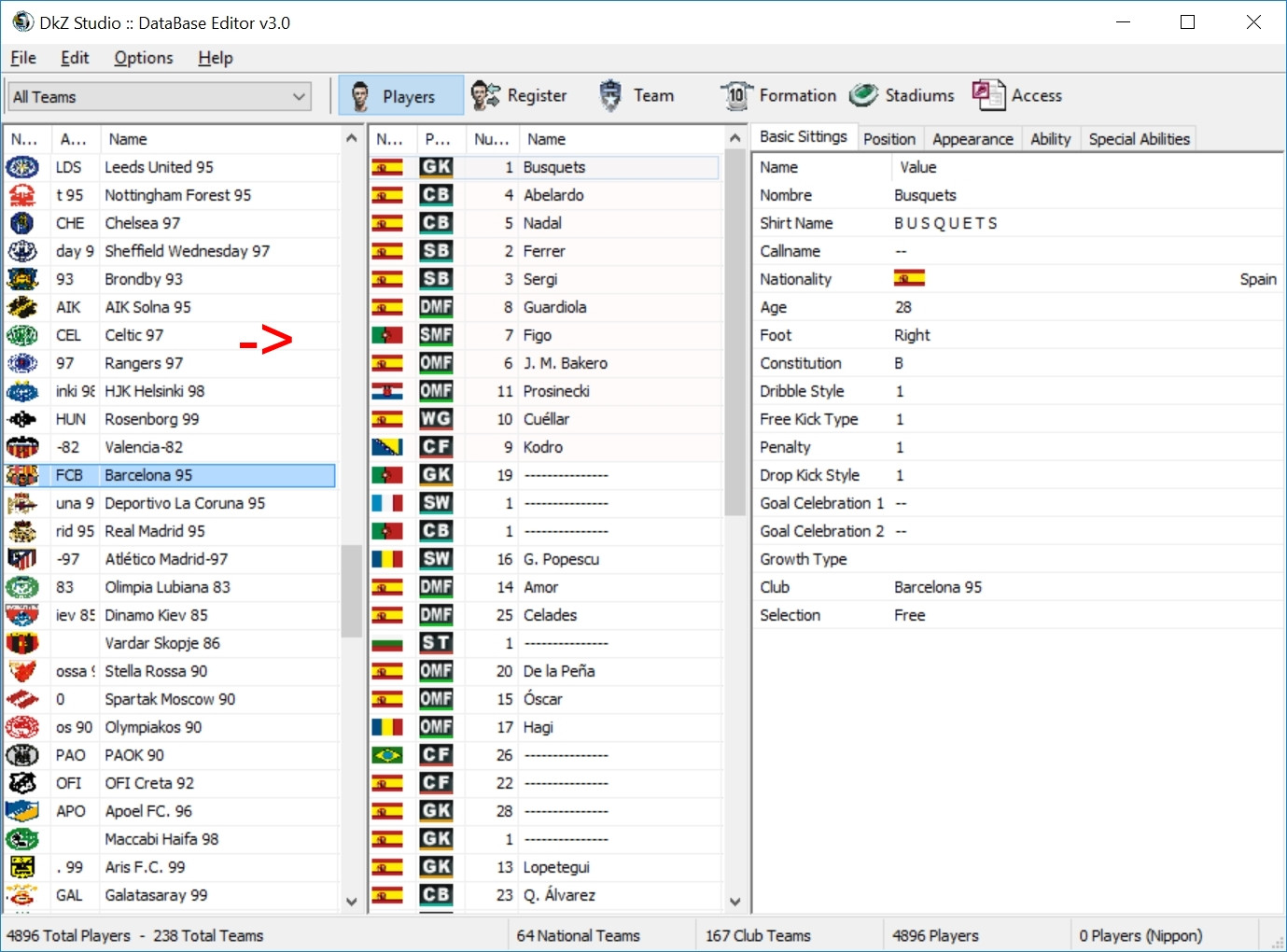Open the Formation section
1287x952 pixels.
(x=778, y=95)
